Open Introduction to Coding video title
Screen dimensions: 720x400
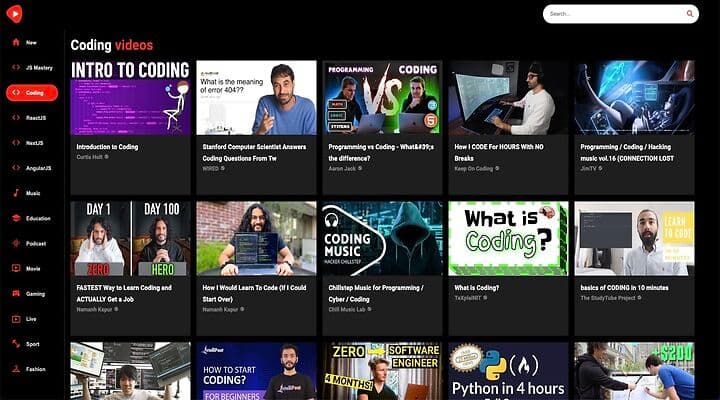pos(107,147)
